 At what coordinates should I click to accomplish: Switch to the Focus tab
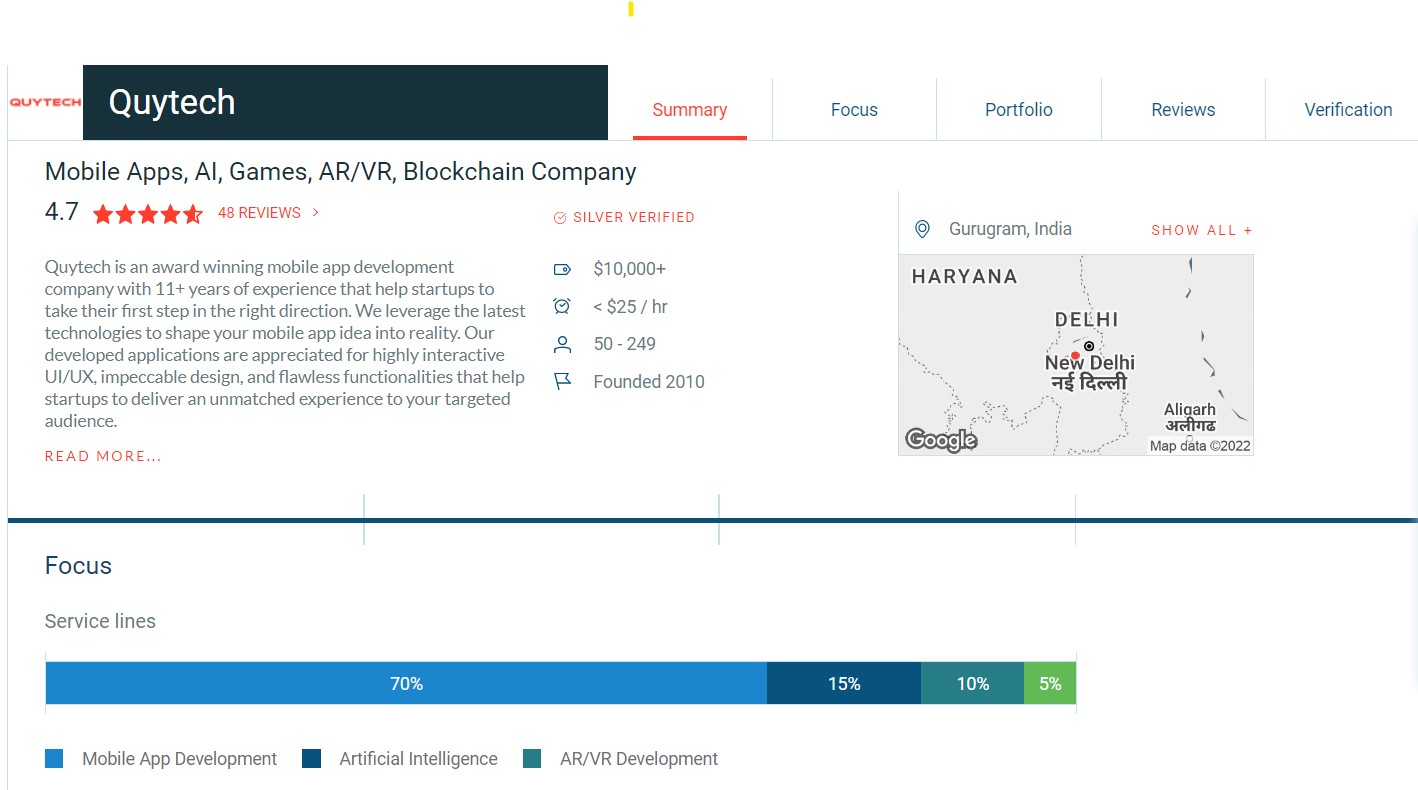pos(854,110)
